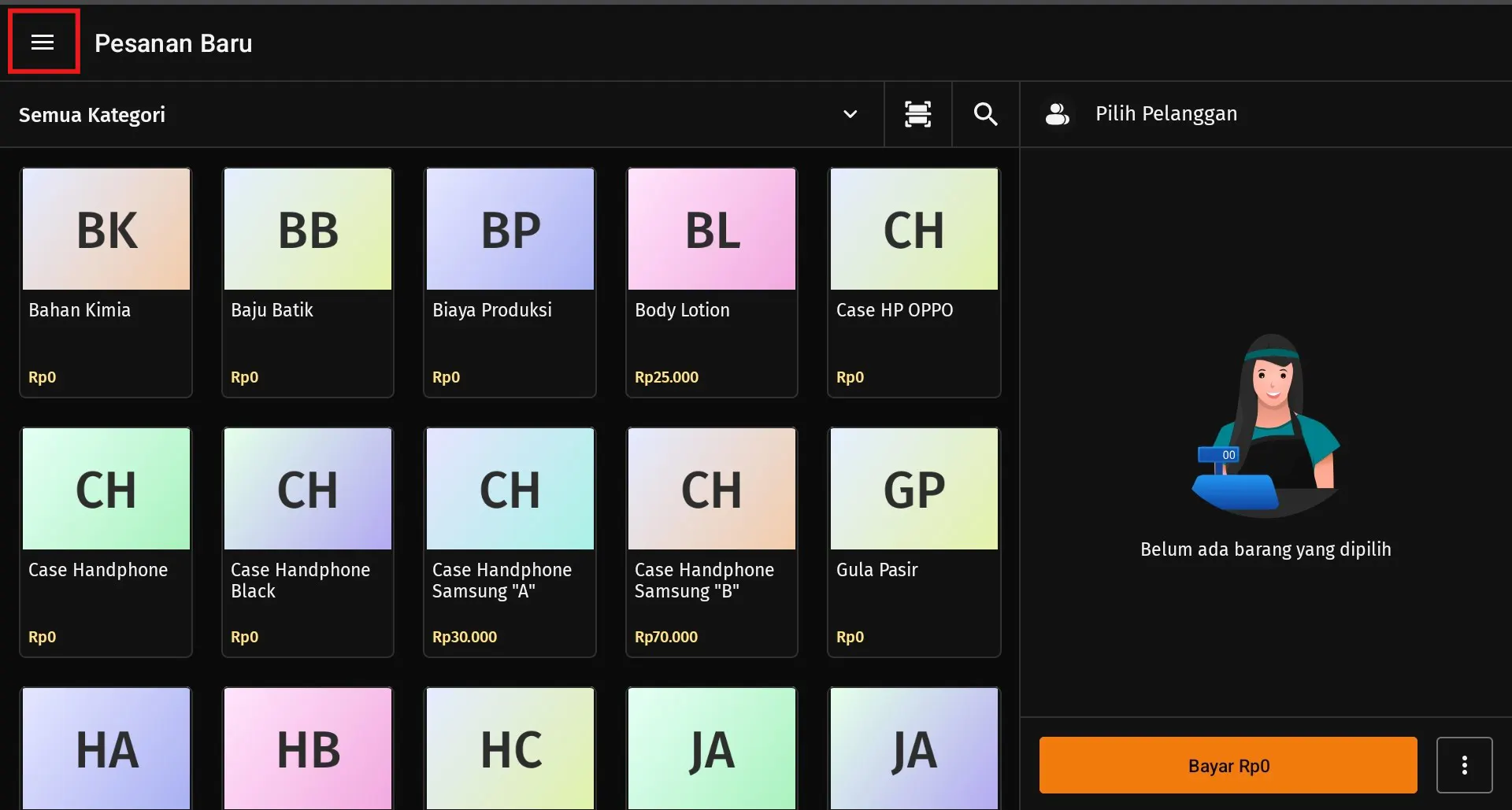Click the HC product tile
This screenshot has width=1512, height=810.
(510, 748)
